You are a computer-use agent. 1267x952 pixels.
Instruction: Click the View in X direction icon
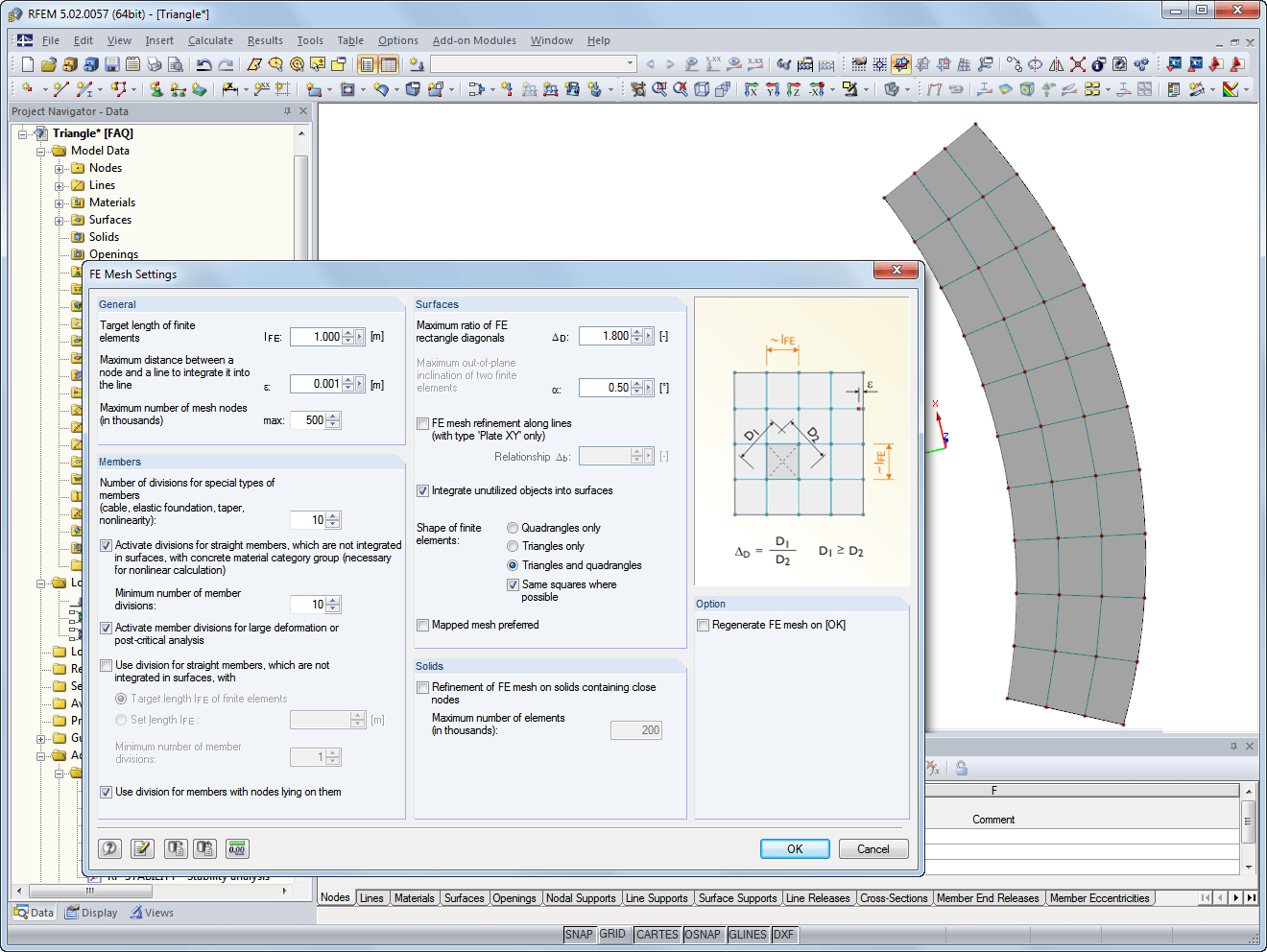tap(753, 89)
